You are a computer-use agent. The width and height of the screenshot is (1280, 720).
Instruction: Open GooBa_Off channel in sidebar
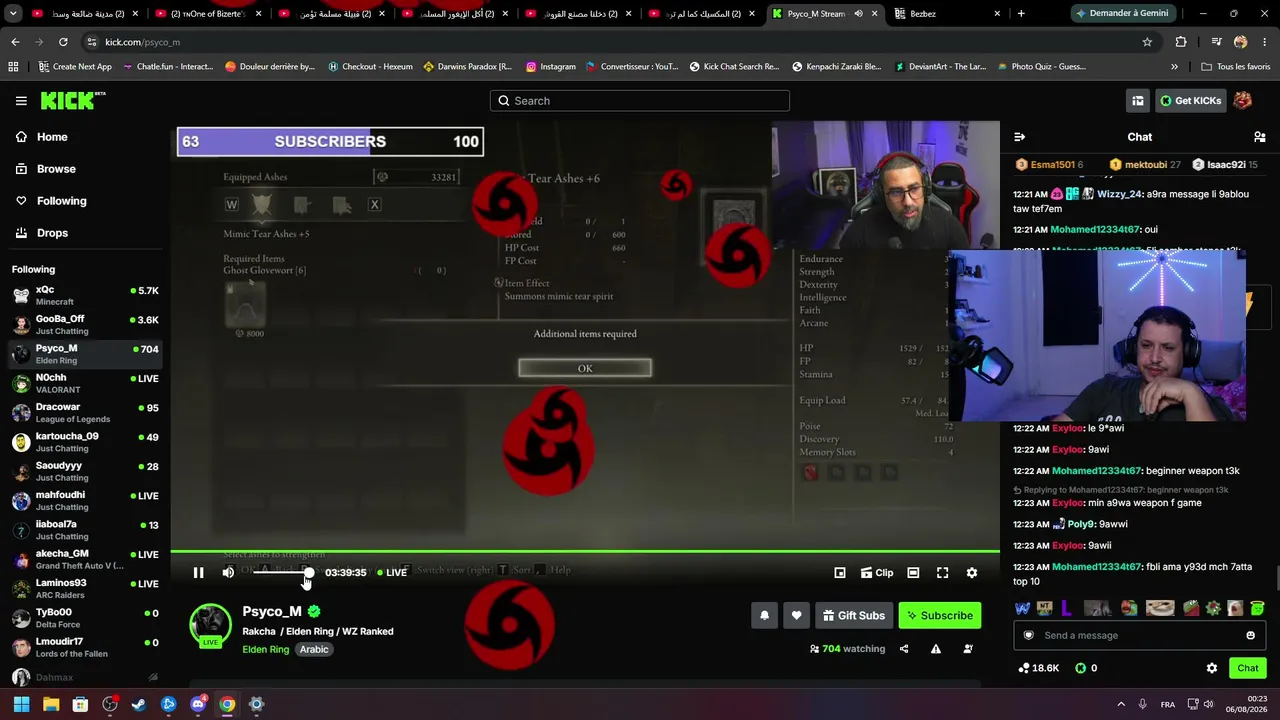click(x=85, y=325)
